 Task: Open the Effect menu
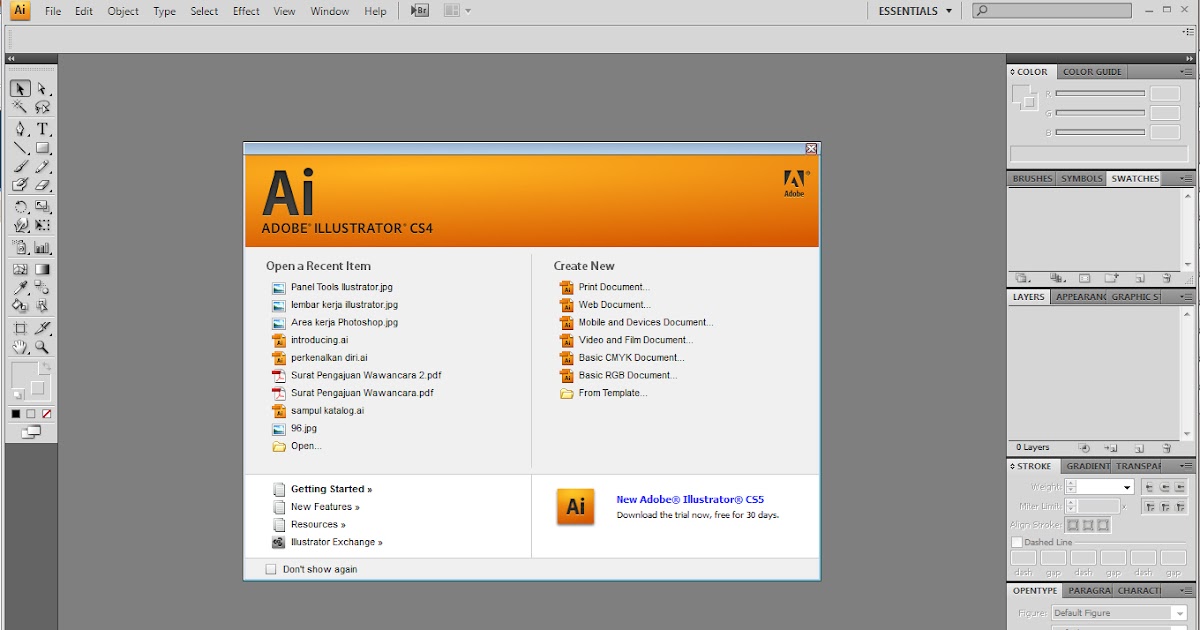coord(246,11)
